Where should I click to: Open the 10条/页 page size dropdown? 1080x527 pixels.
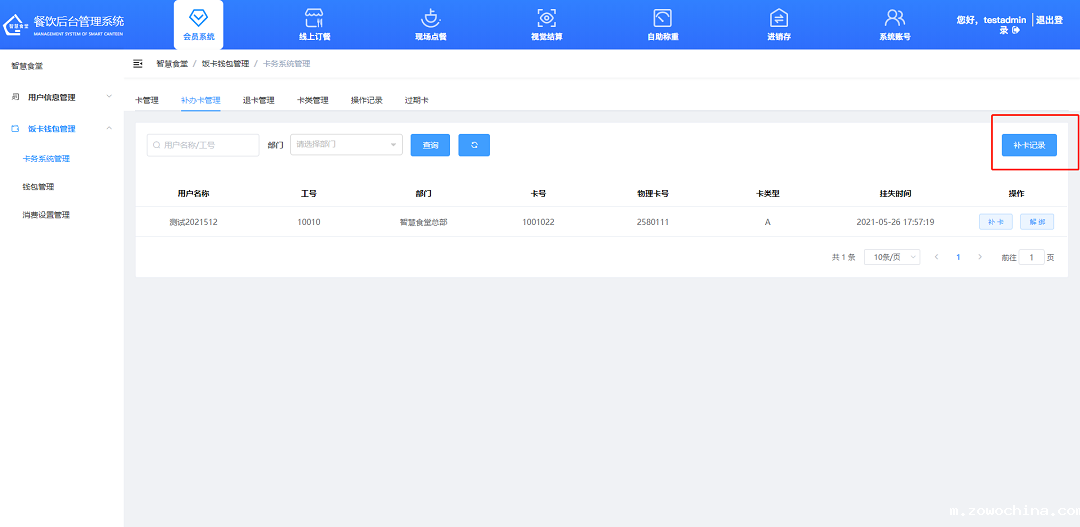892,257
